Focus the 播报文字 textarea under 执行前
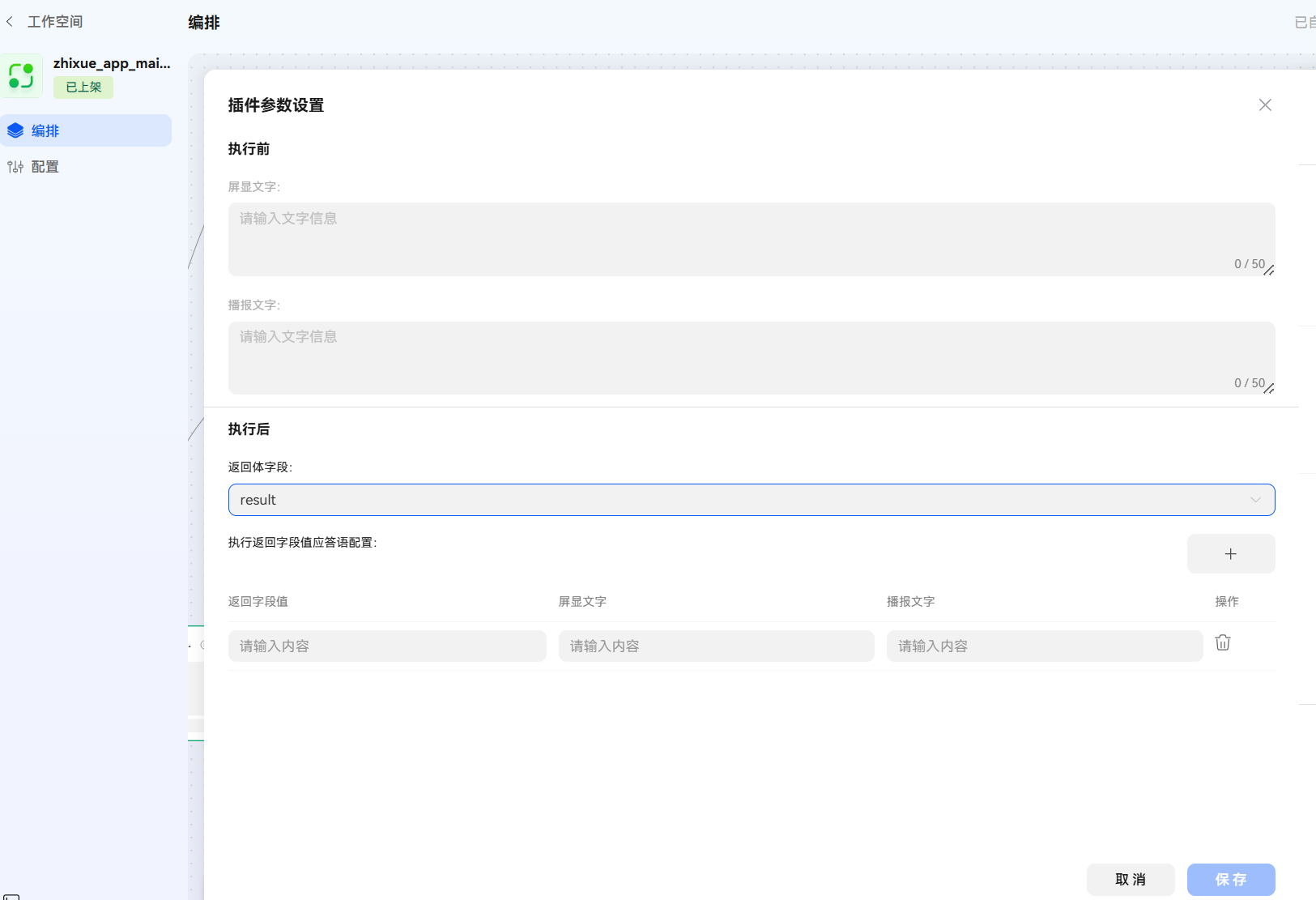The width and height of the screenshot is (1316, 900). click(x=751, y=357)
